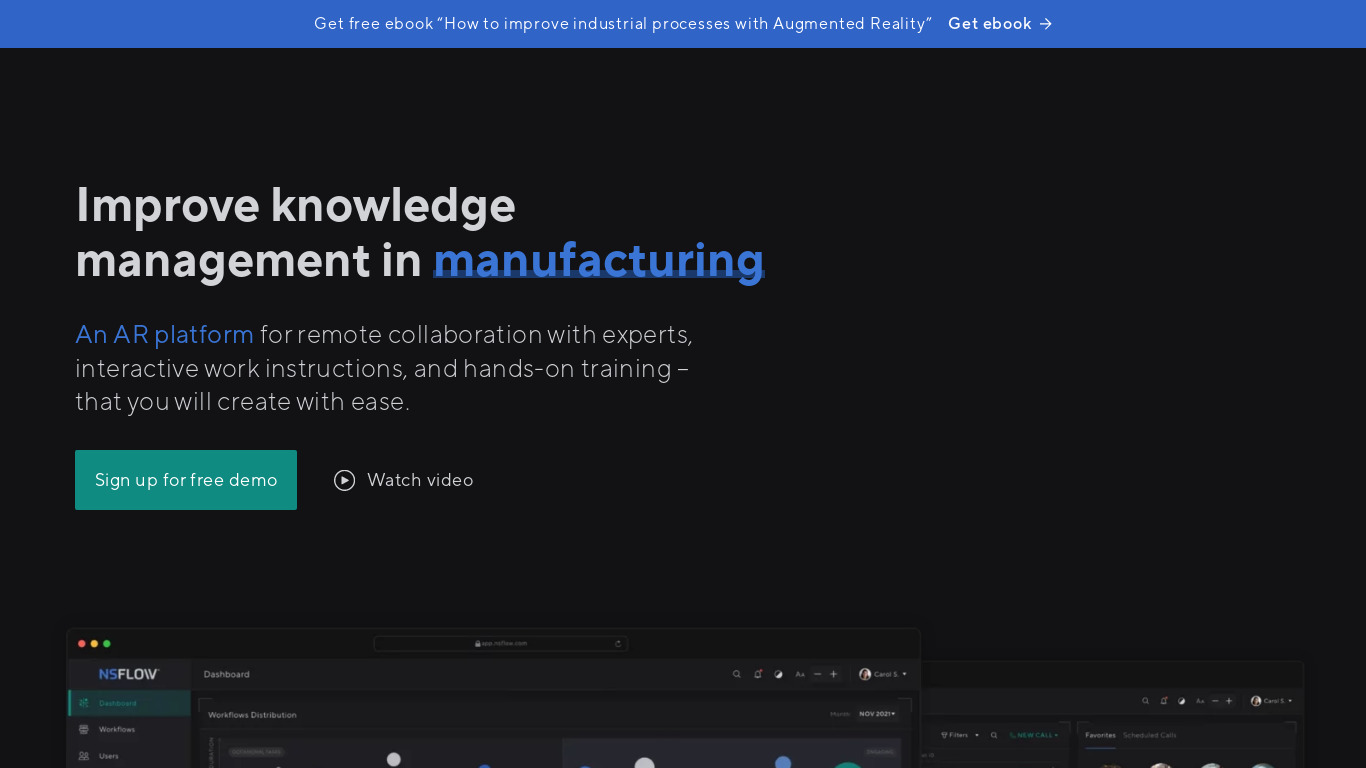Decrease font size with minus in calls window
The image size is (1366, 768).
pos(1215,701)
